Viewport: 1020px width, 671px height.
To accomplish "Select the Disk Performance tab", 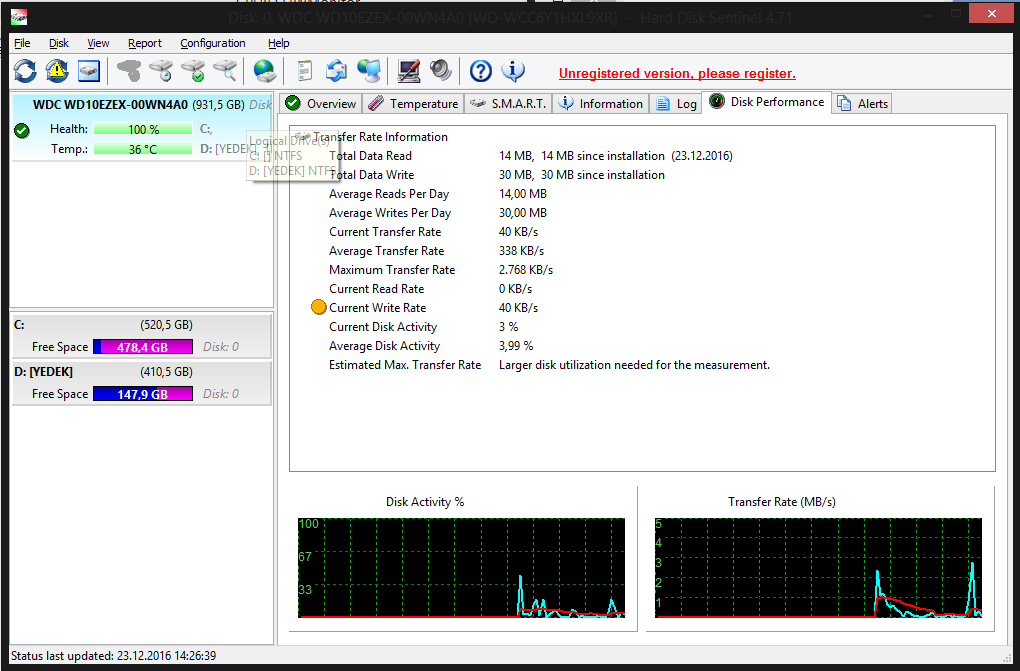I will [767, 102].
